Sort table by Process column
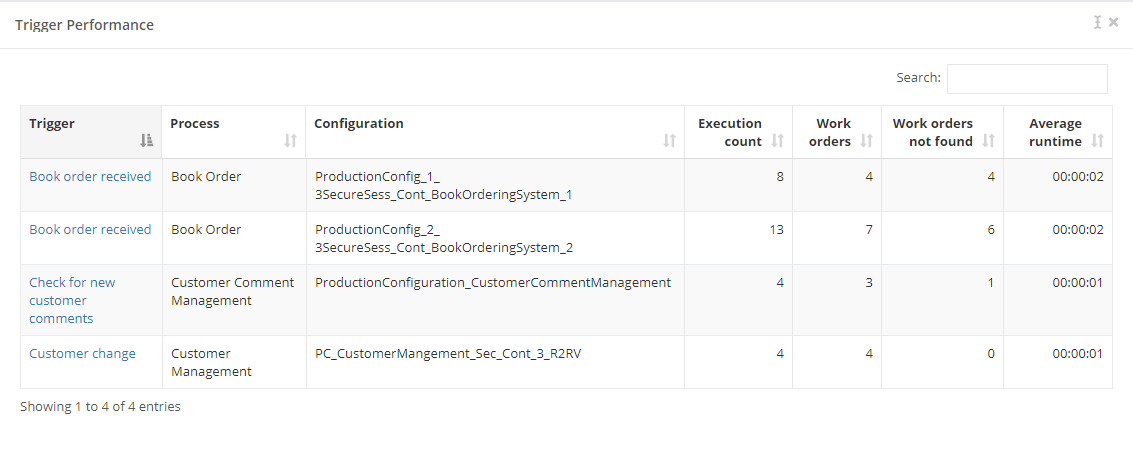This screenshot has height=460, width=1133. click(233, 132)
